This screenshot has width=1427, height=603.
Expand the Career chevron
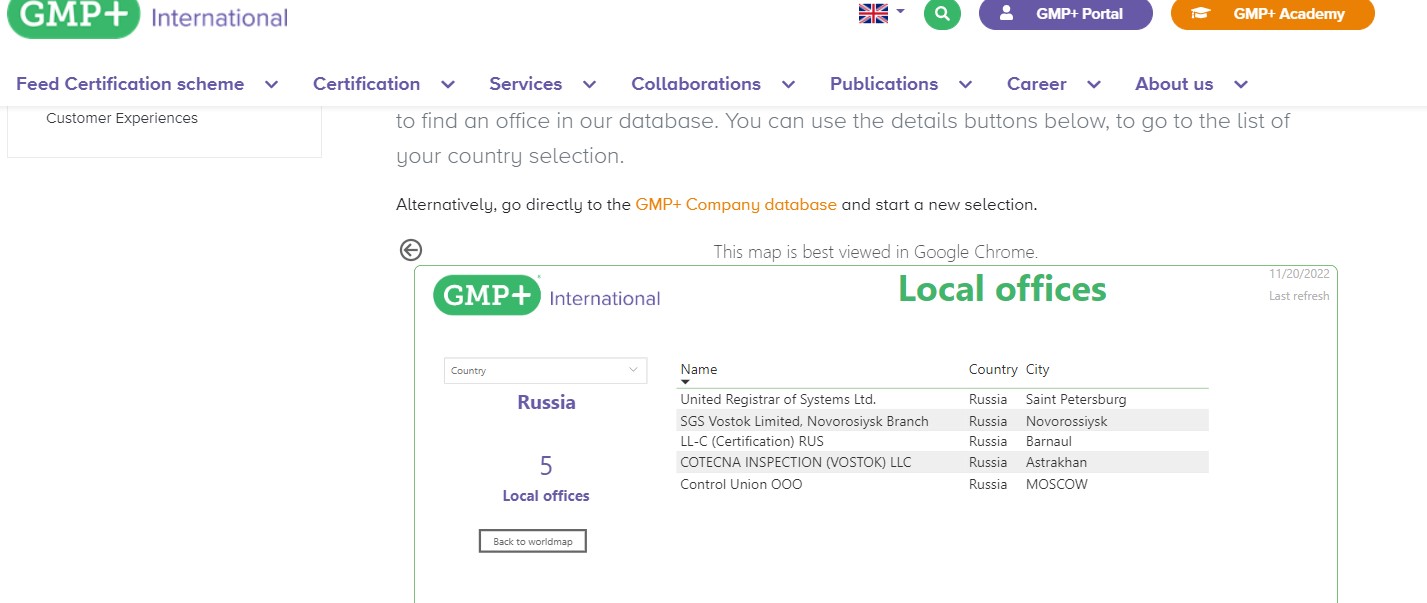click(1094, 85)
